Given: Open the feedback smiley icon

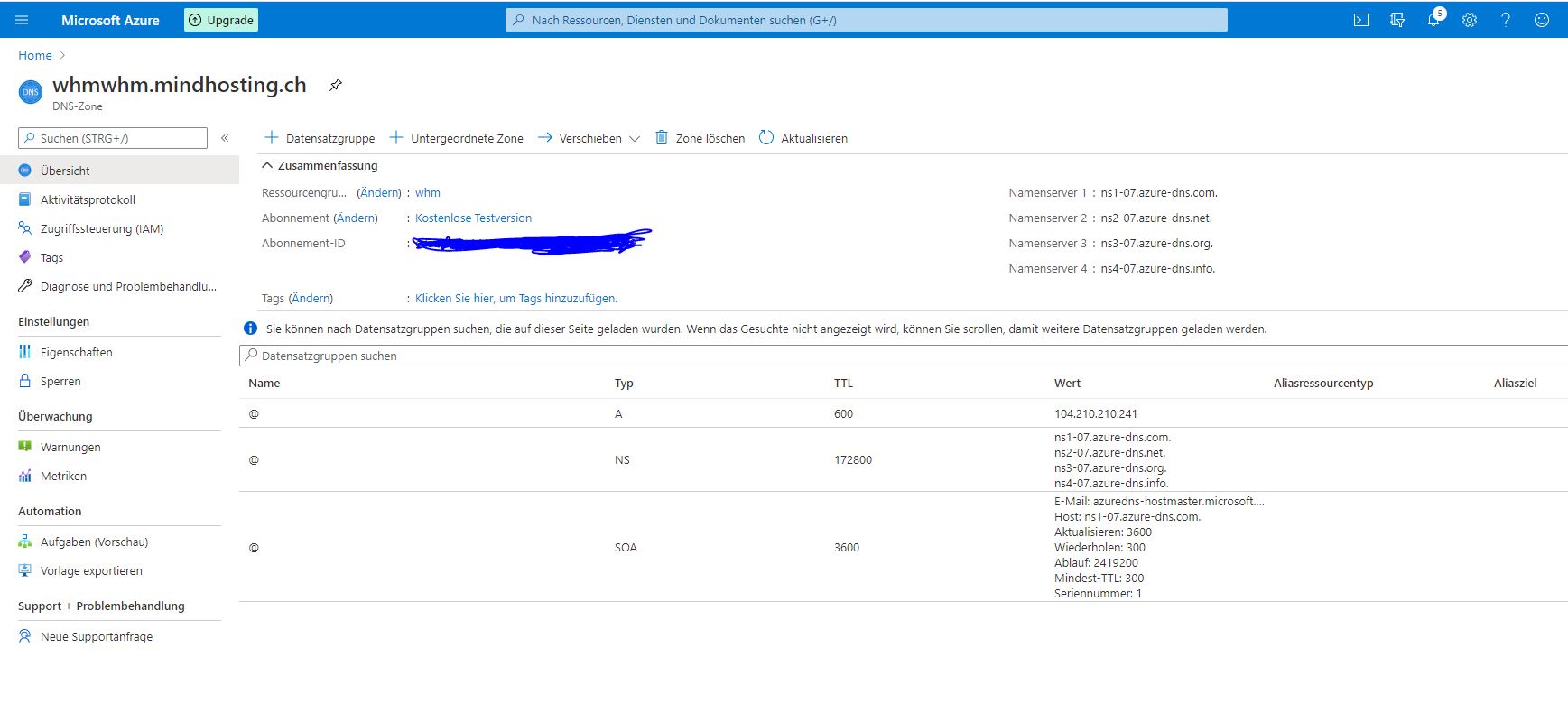Looking at the screenshot, I should [x=1542, y=20].
